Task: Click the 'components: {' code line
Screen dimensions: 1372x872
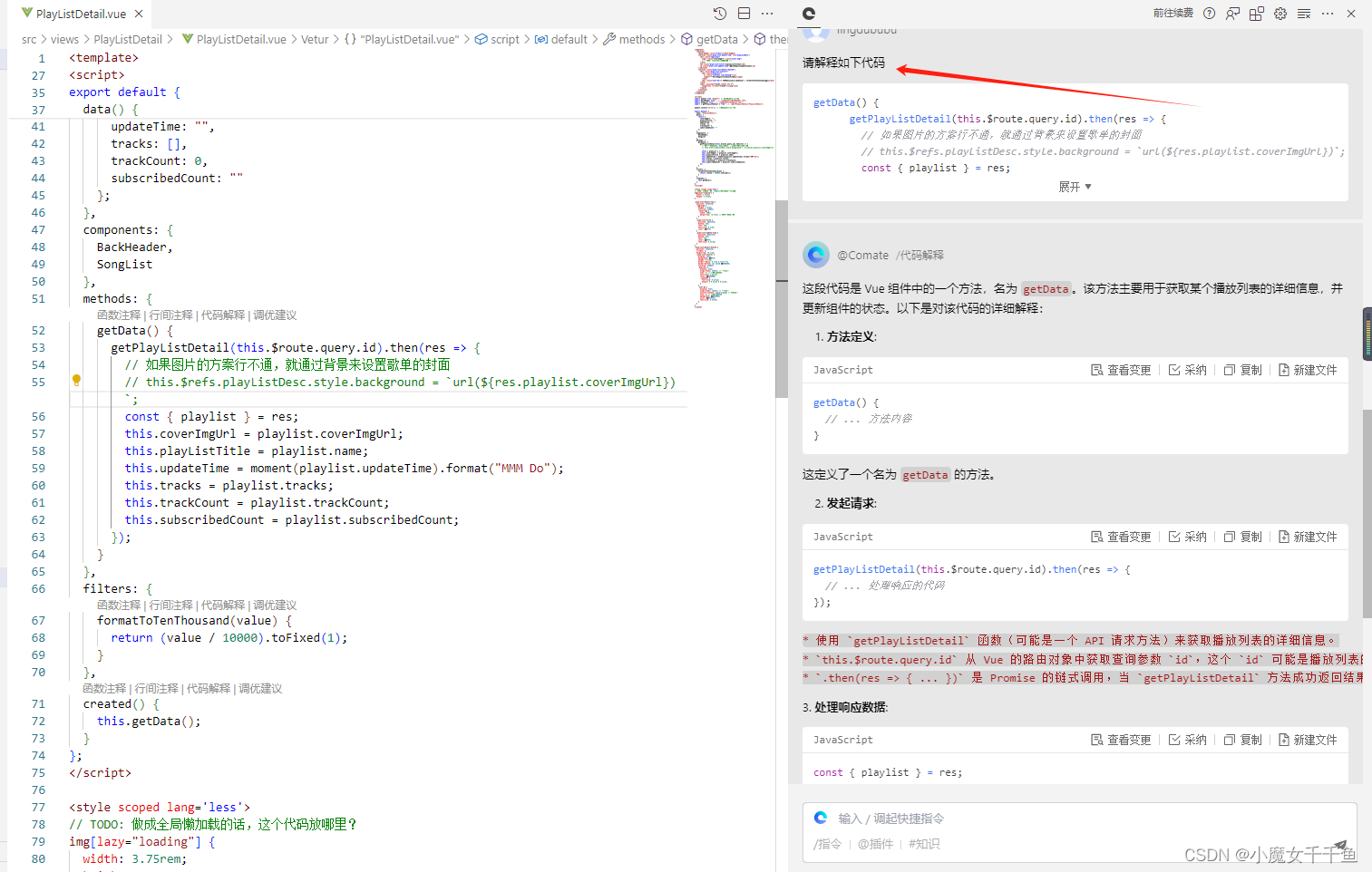Action: coord(128,230)
